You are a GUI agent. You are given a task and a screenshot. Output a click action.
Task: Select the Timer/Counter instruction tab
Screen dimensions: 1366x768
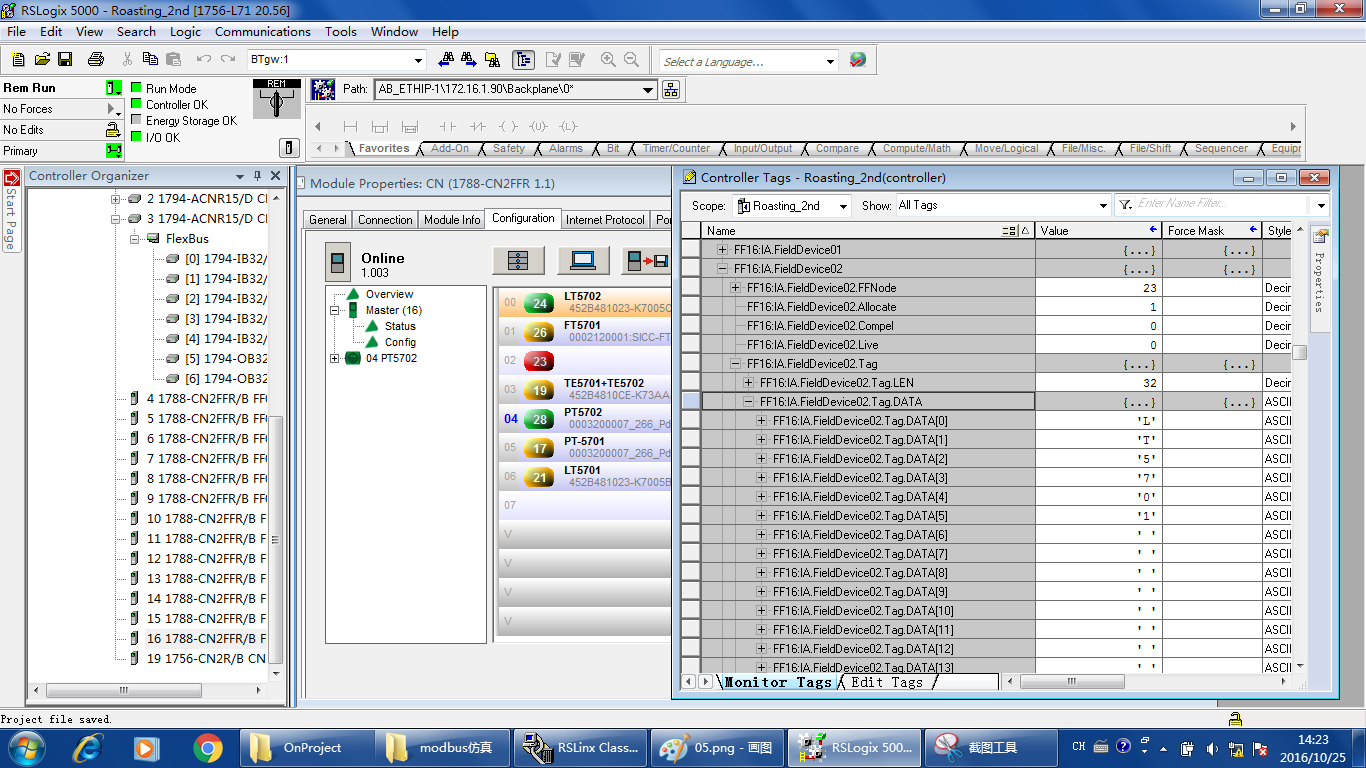pos(676,149)
